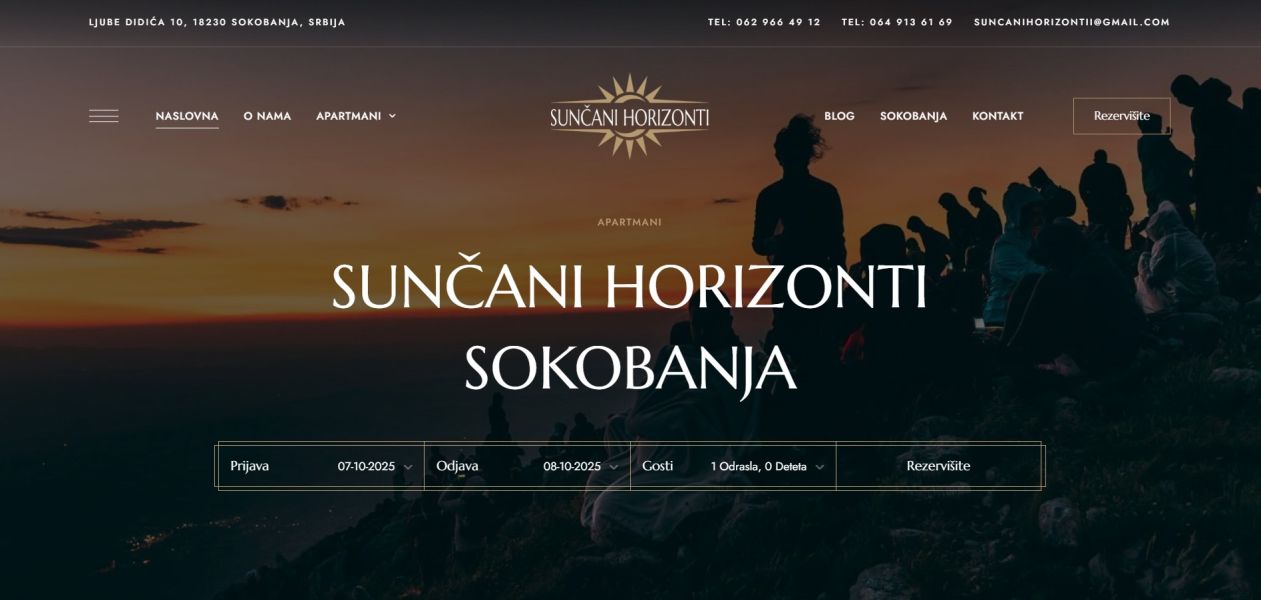
Task: Click the Sunčani Horizonti sun logo
Action: coord(629,116)
